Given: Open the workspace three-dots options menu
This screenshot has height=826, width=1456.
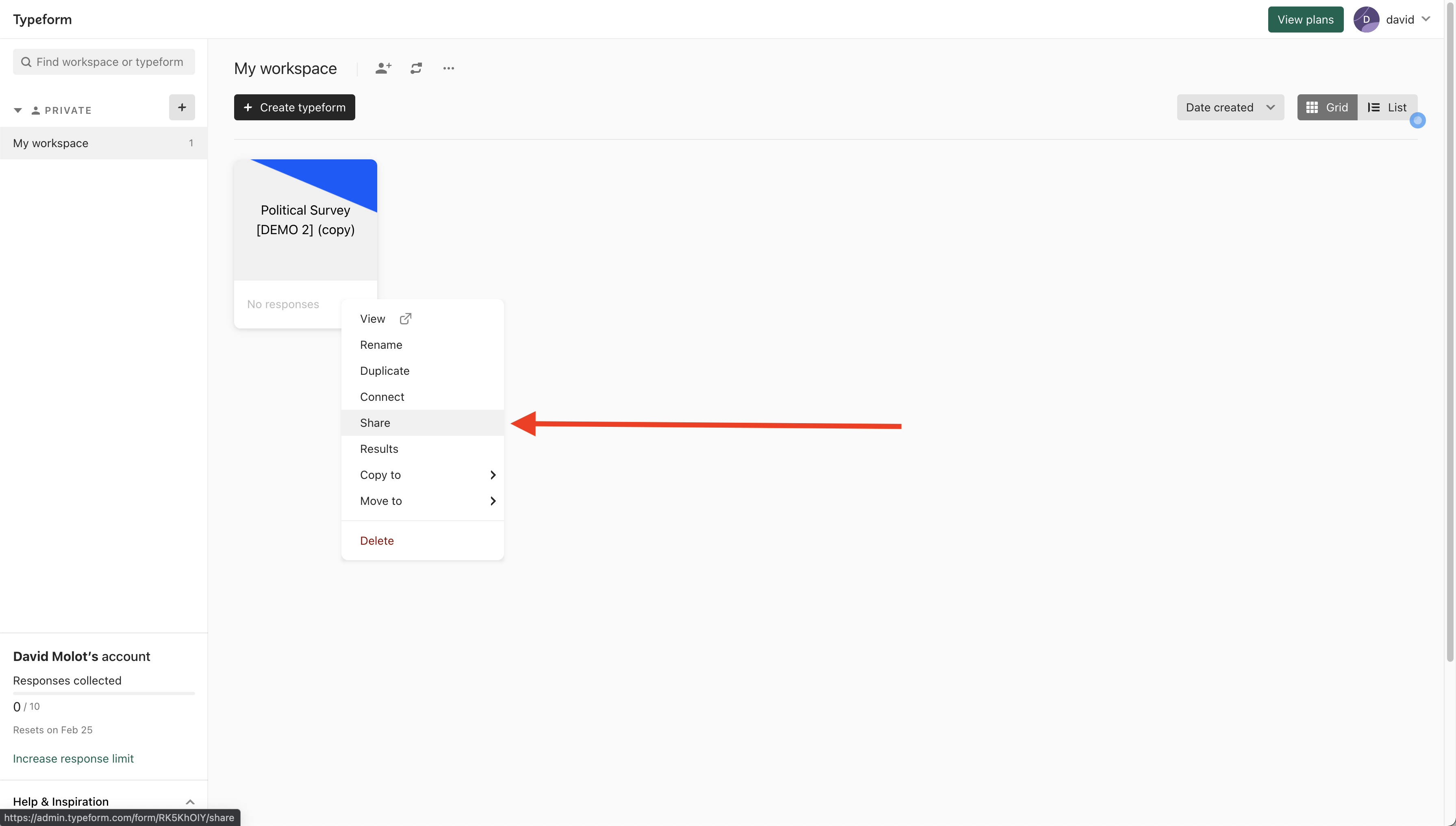Looking at the screenshot, I should pos(449,68).
